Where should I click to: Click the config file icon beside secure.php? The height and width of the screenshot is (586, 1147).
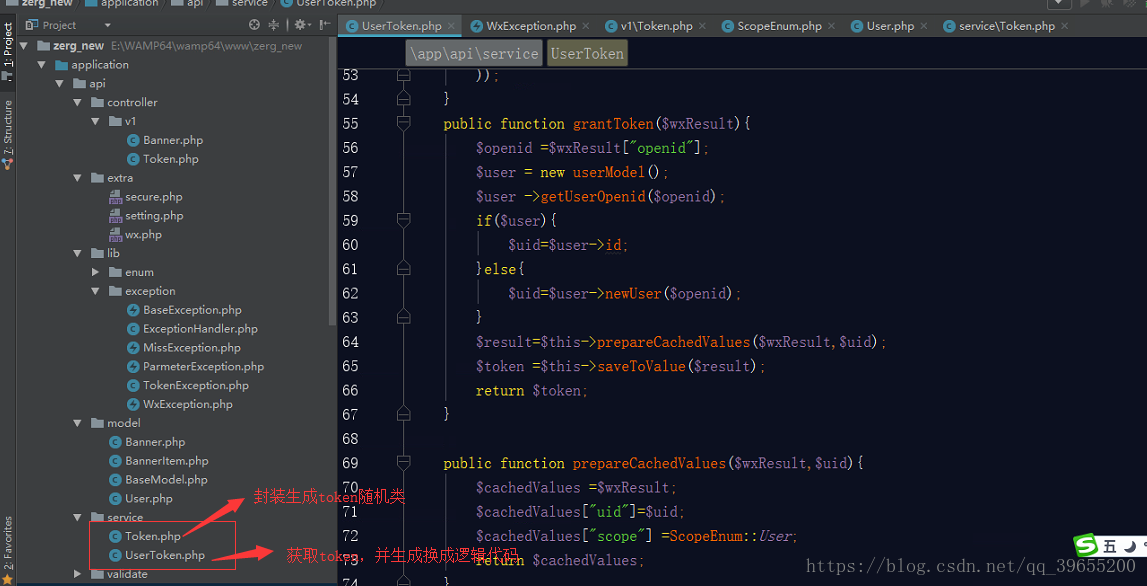click(x=115, y=197)
